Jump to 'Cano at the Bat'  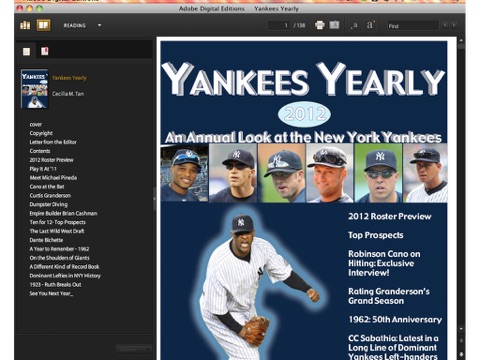coord(47,187)
